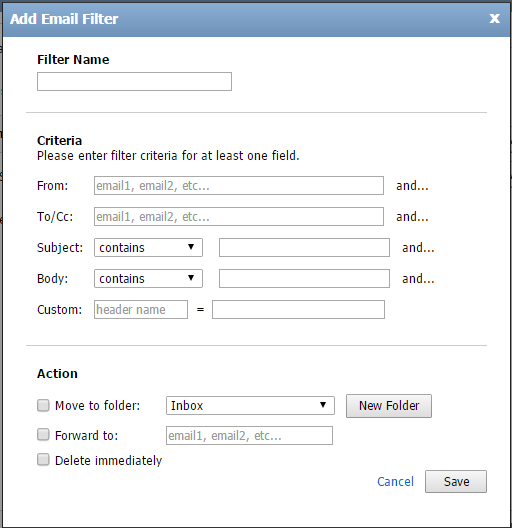Screen dimensions: 512x528
Task: Click the New Folder button
Action: pyautogui.click(x=389, y=406)
